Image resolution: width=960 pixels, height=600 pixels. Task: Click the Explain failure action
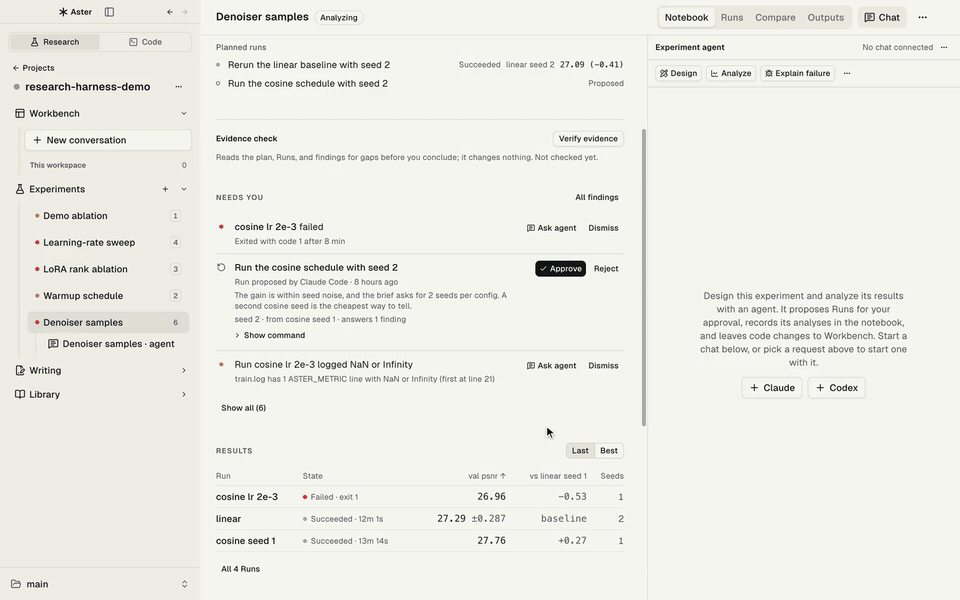(x=797, y=73)
